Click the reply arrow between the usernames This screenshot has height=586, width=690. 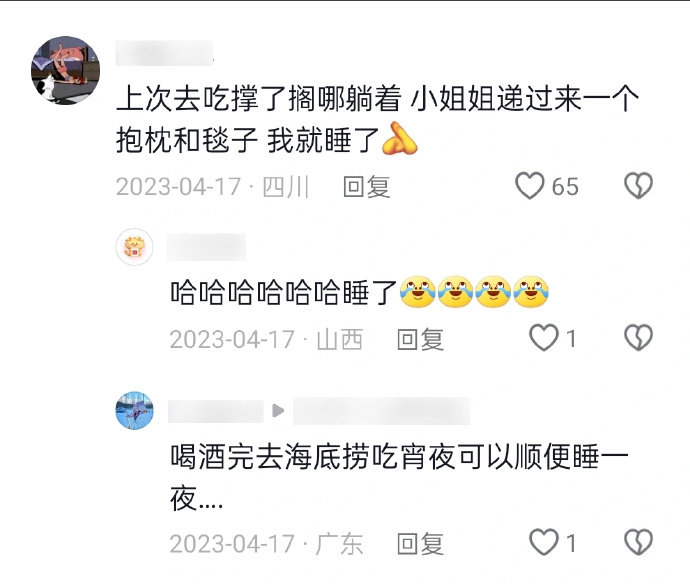pos(278,411)
